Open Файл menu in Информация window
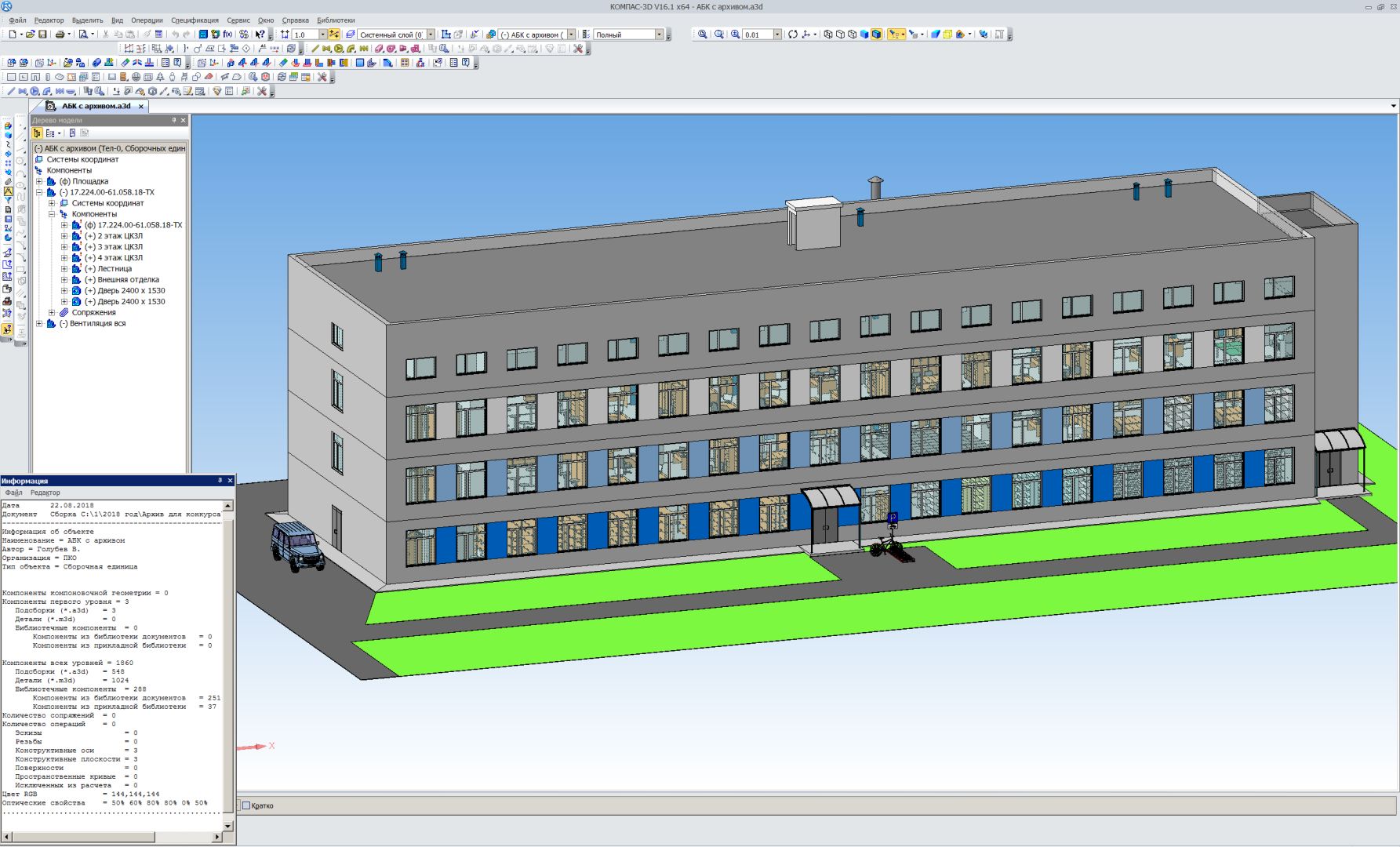 click(13, 493)
